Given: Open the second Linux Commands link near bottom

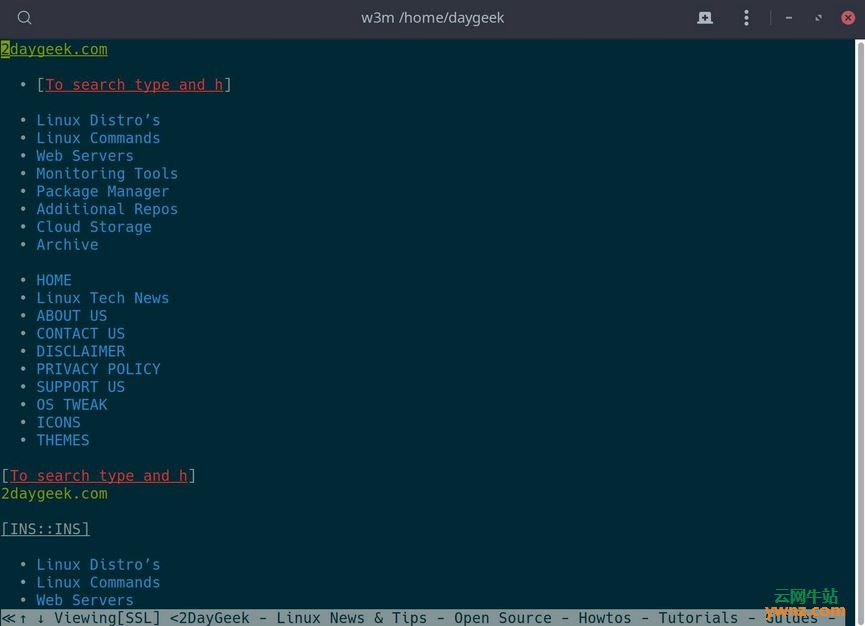Looking at the screenshot, I should 98,582.
